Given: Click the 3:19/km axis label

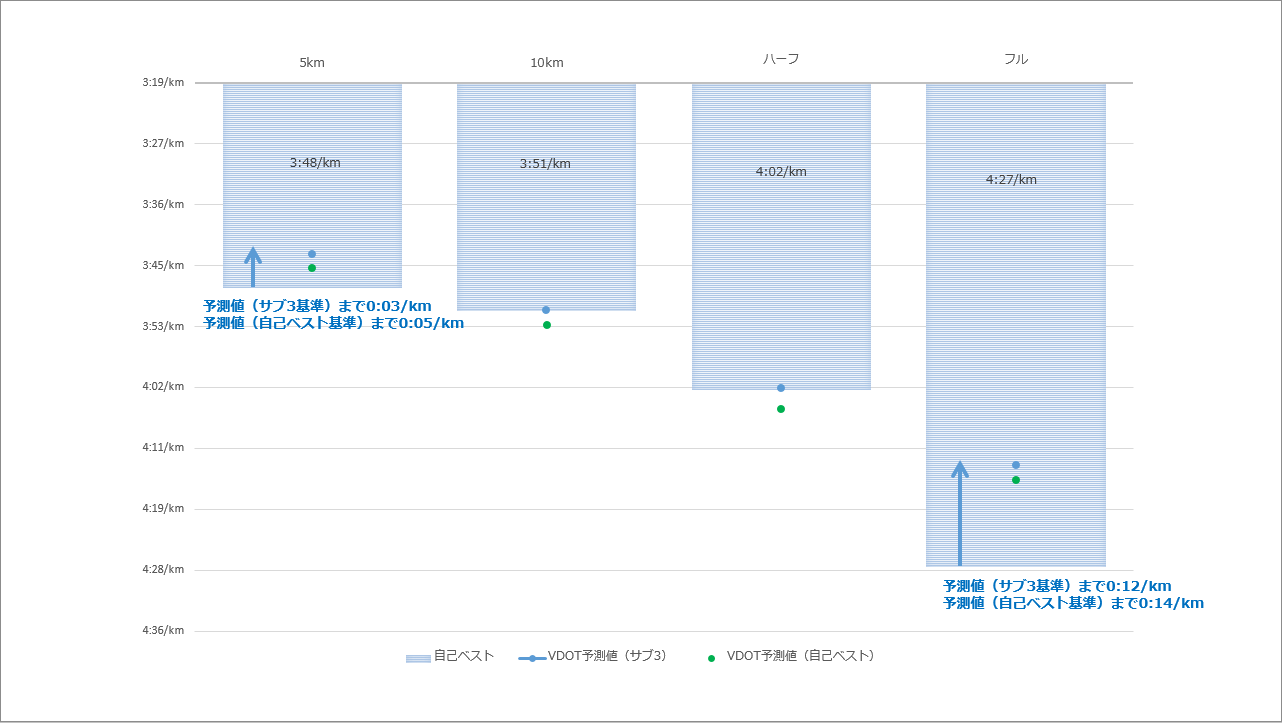Looking at the screenshot, I should 163,82.
